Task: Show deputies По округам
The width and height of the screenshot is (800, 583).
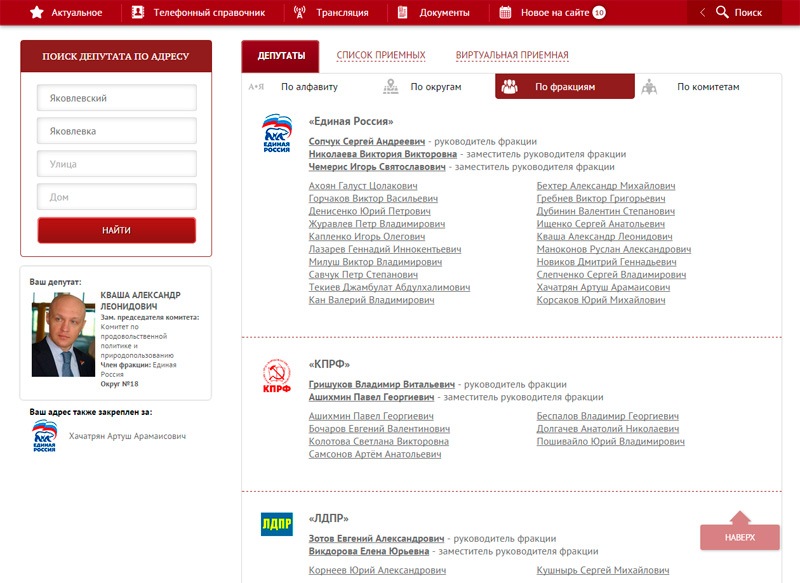Action: click(436, 87)
